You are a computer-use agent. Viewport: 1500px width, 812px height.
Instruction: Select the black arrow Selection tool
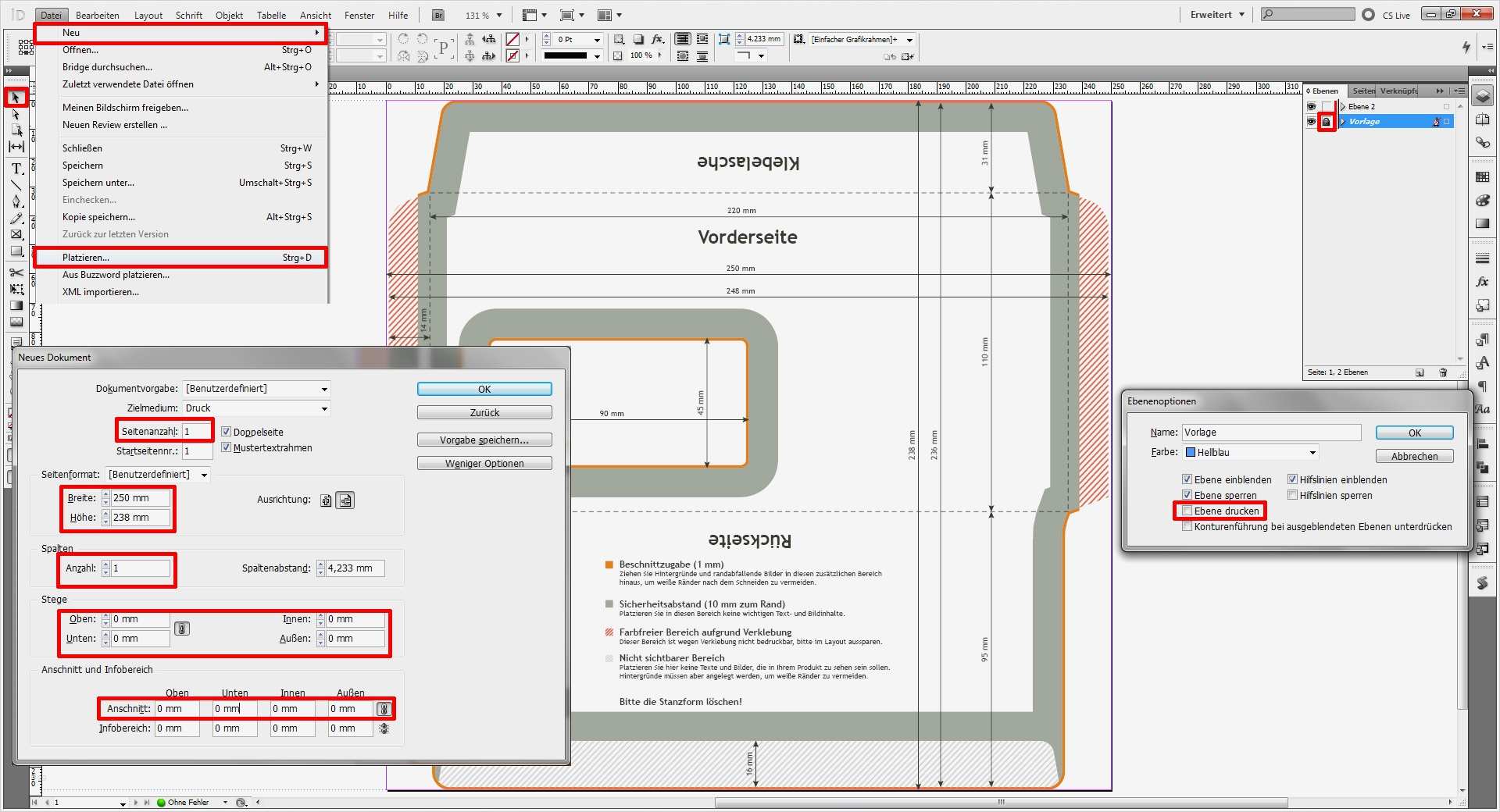(x=15, y=98)
